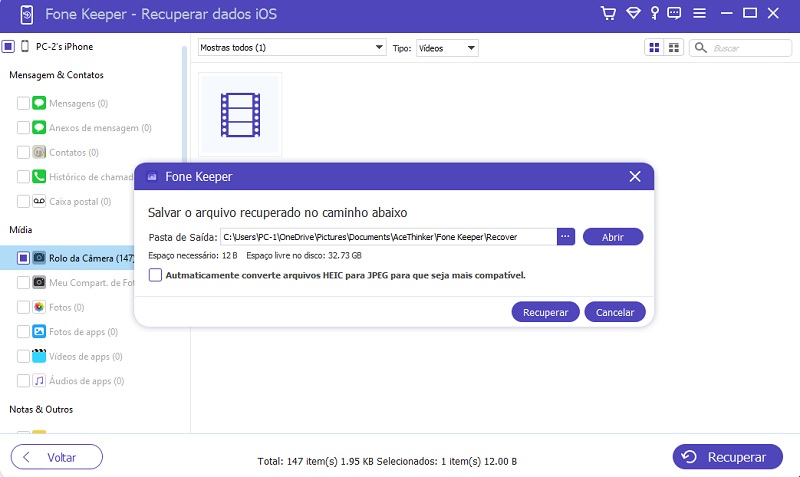Click the Anexos de mensagem icon
This screenshot has height=477, width=800.
click(x=39, y=128)
